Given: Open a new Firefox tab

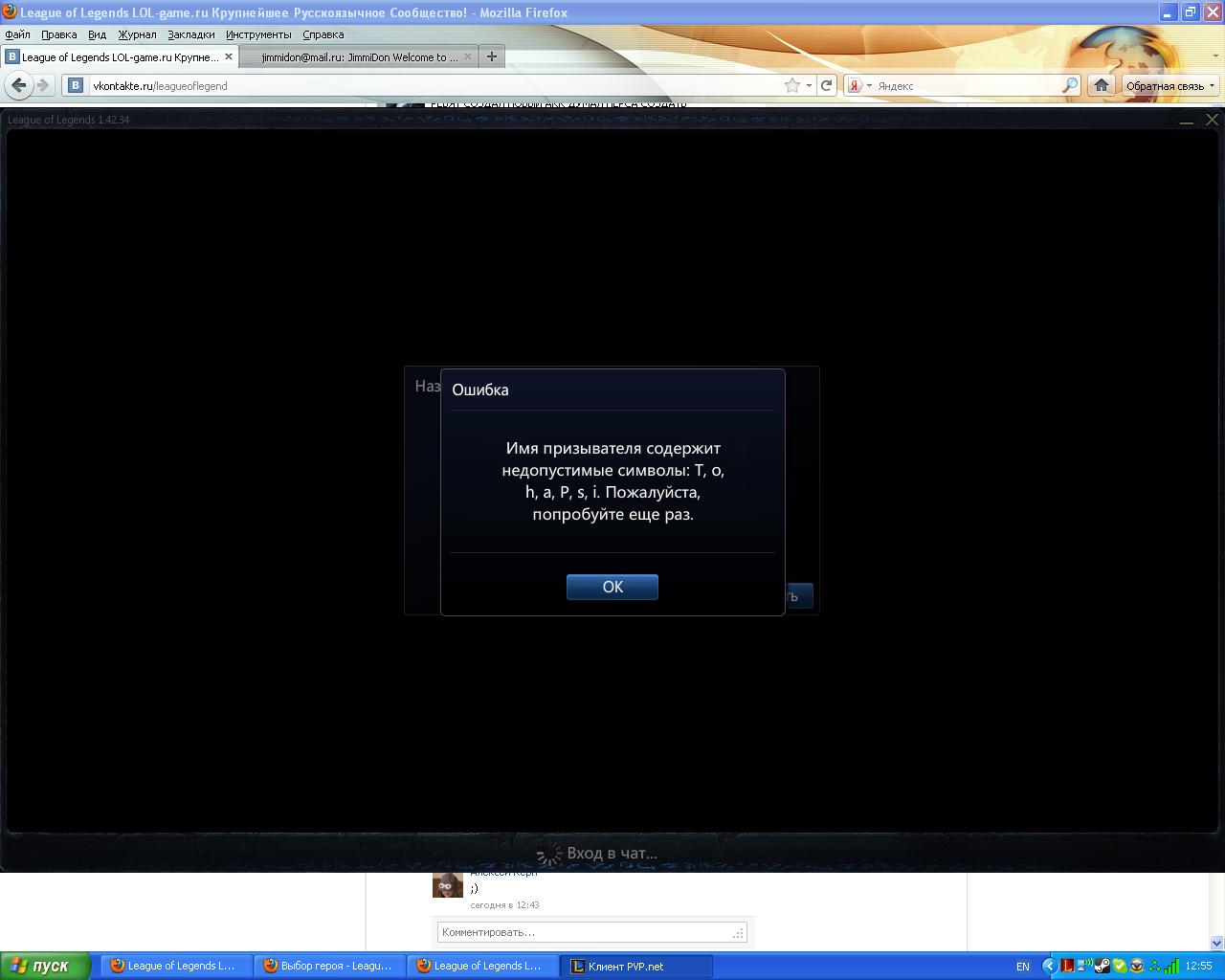Looking at the screenshot, I should coord(492,56).
